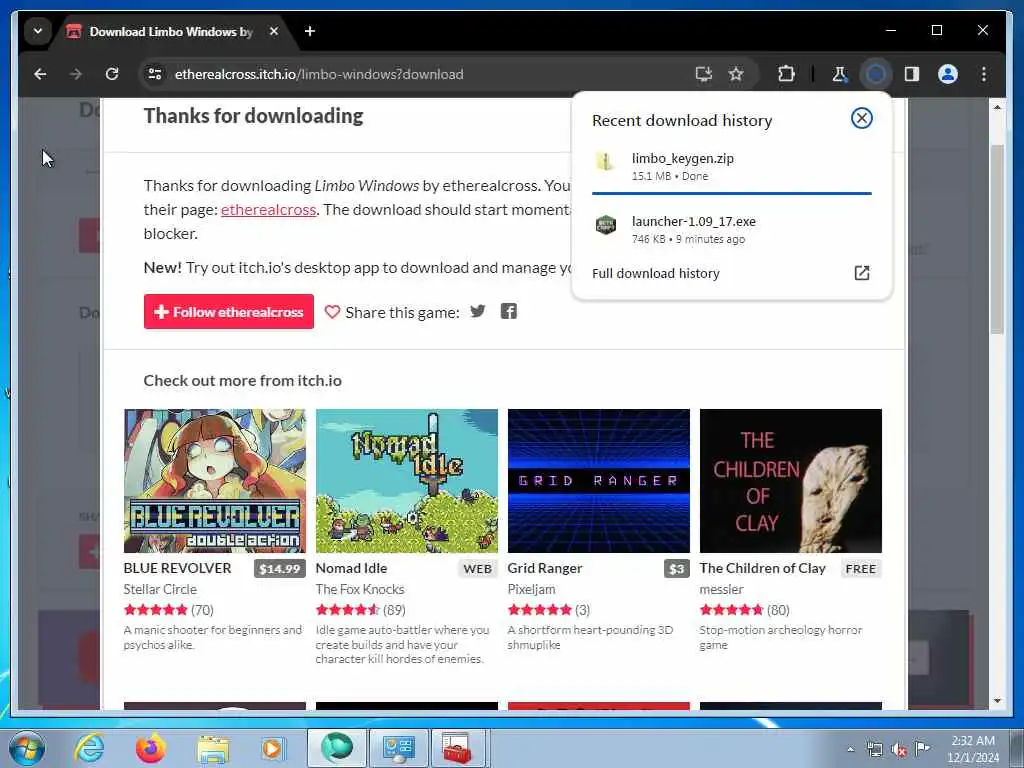Open launcher-1.09_17.exe from download history
The width and height of the screenshot is (1024, 768).
point(731,229)
